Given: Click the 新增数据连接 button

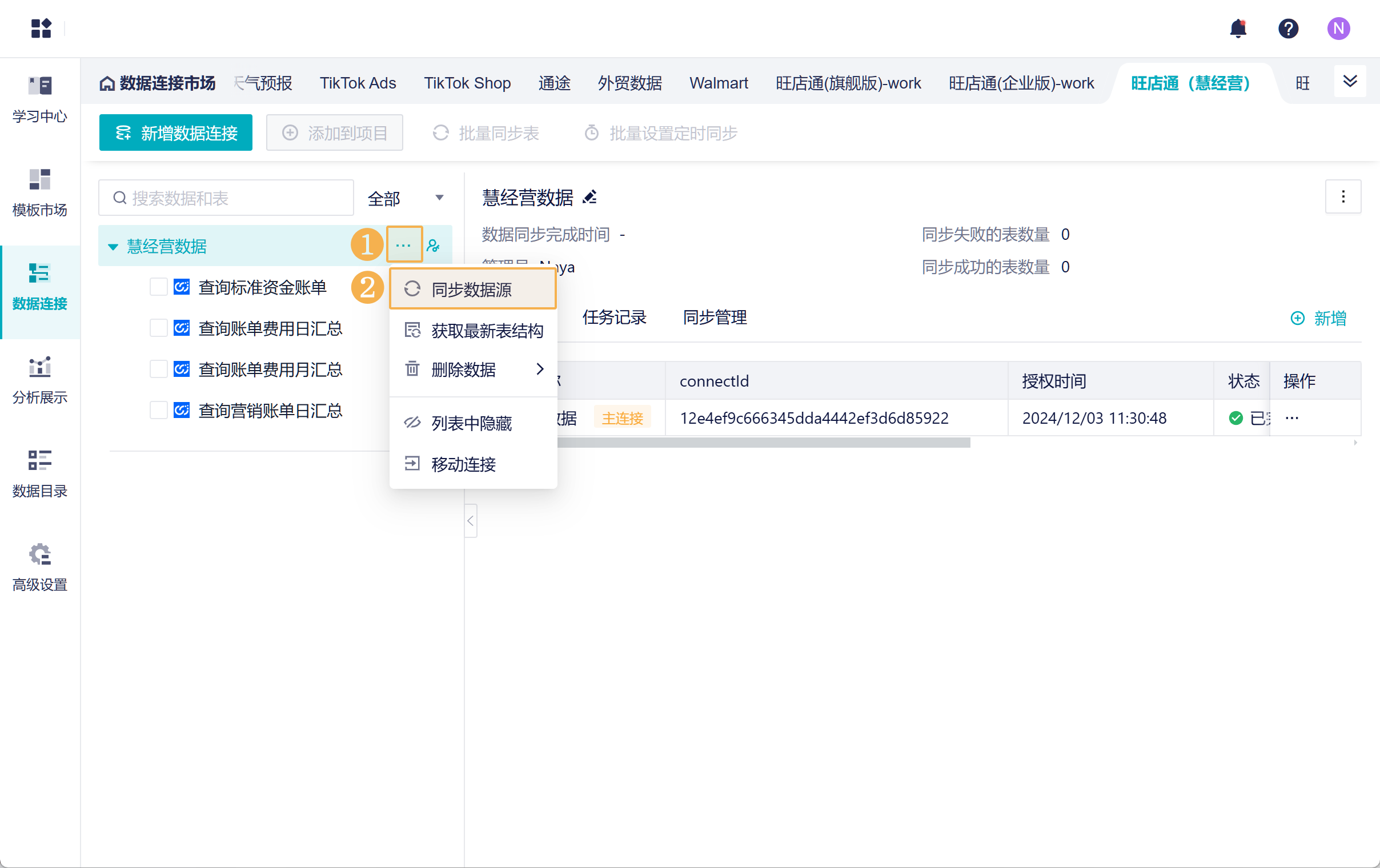Looking at the screenshot, I should 175,133.
